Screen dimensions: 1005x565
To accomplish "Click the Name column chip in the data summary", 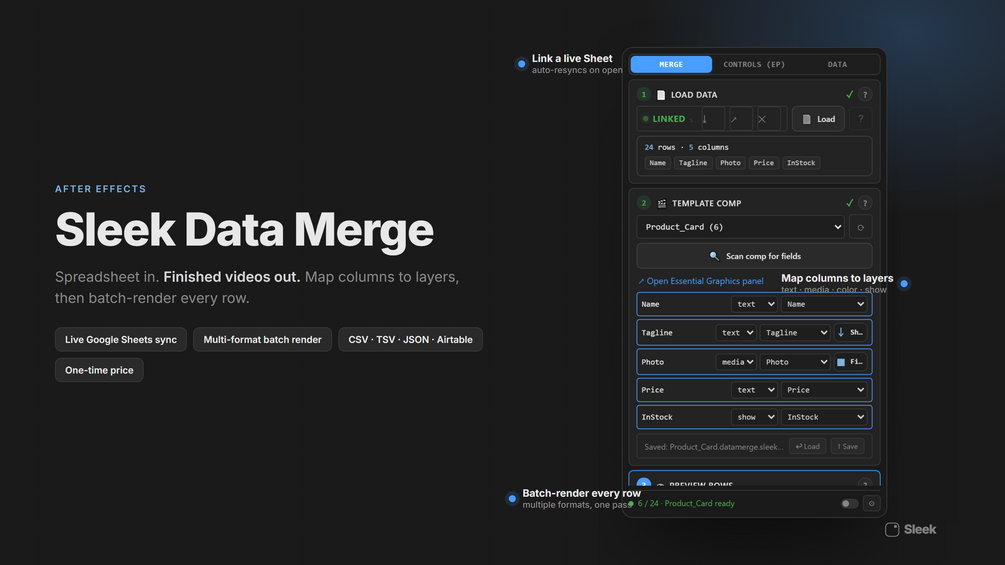I will (658, 163).
